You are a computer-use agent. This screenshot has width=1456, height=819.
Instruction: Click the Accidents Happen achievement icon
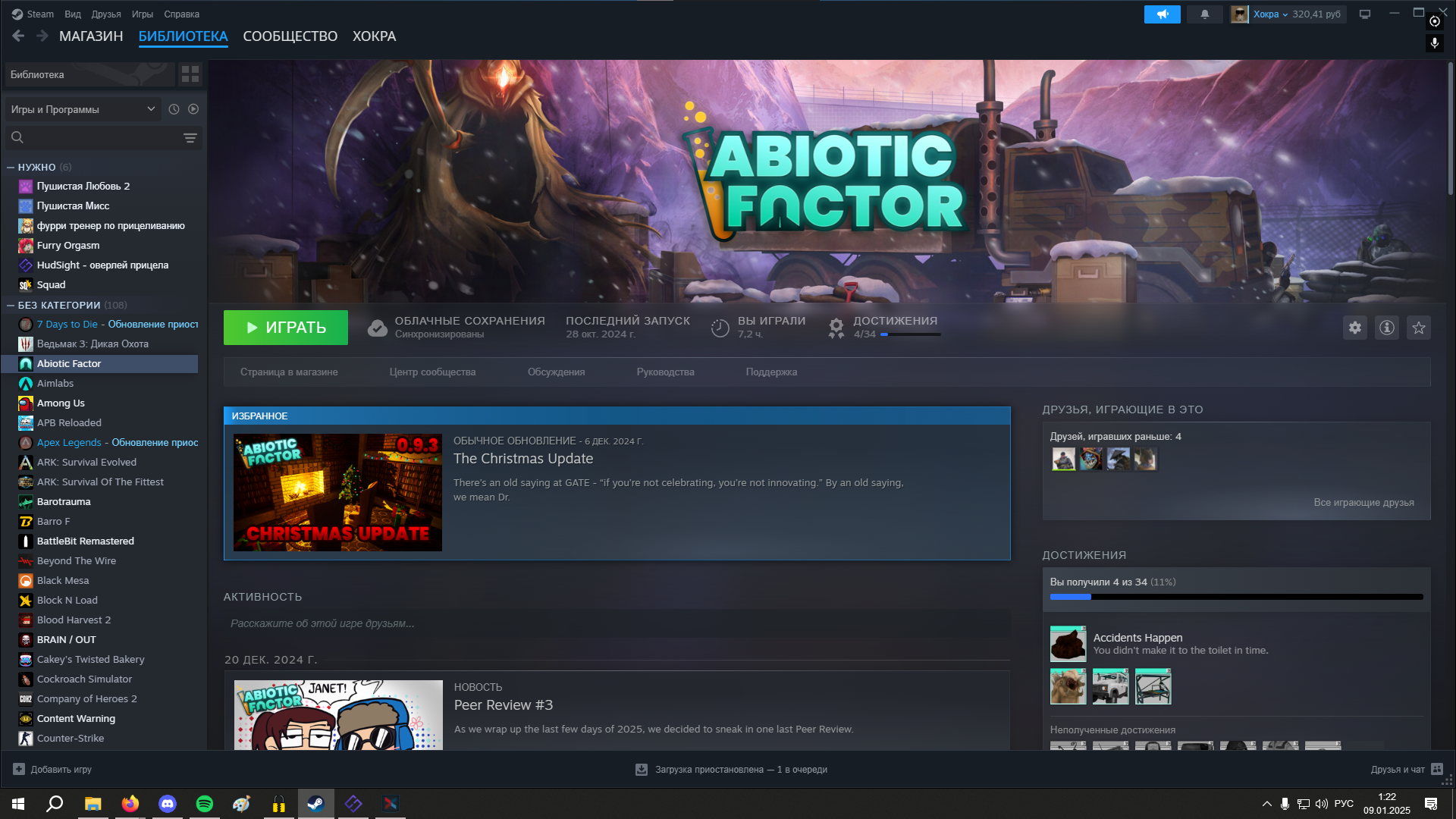pyautogui.click(x=1068, y=644)
